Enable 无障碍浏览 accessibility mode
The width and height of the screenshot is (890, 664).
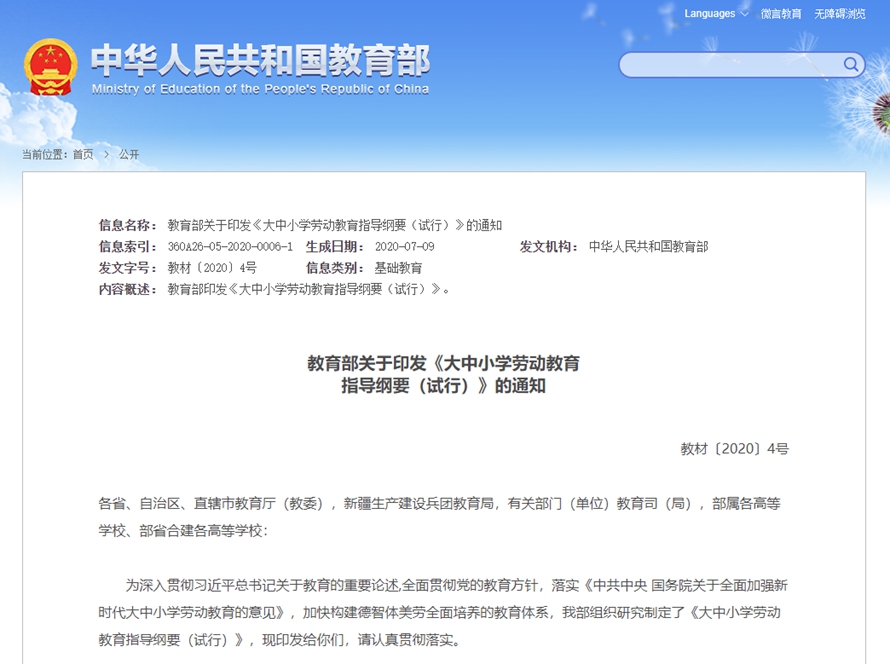839,14
